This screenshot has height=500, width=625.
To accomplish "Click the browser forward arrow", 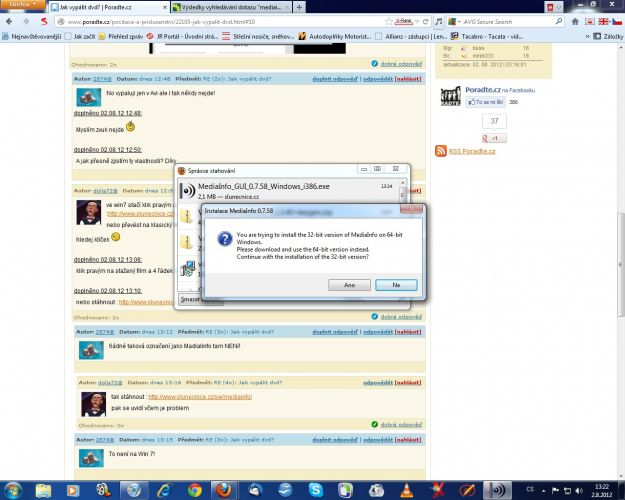I will point(26,22).
